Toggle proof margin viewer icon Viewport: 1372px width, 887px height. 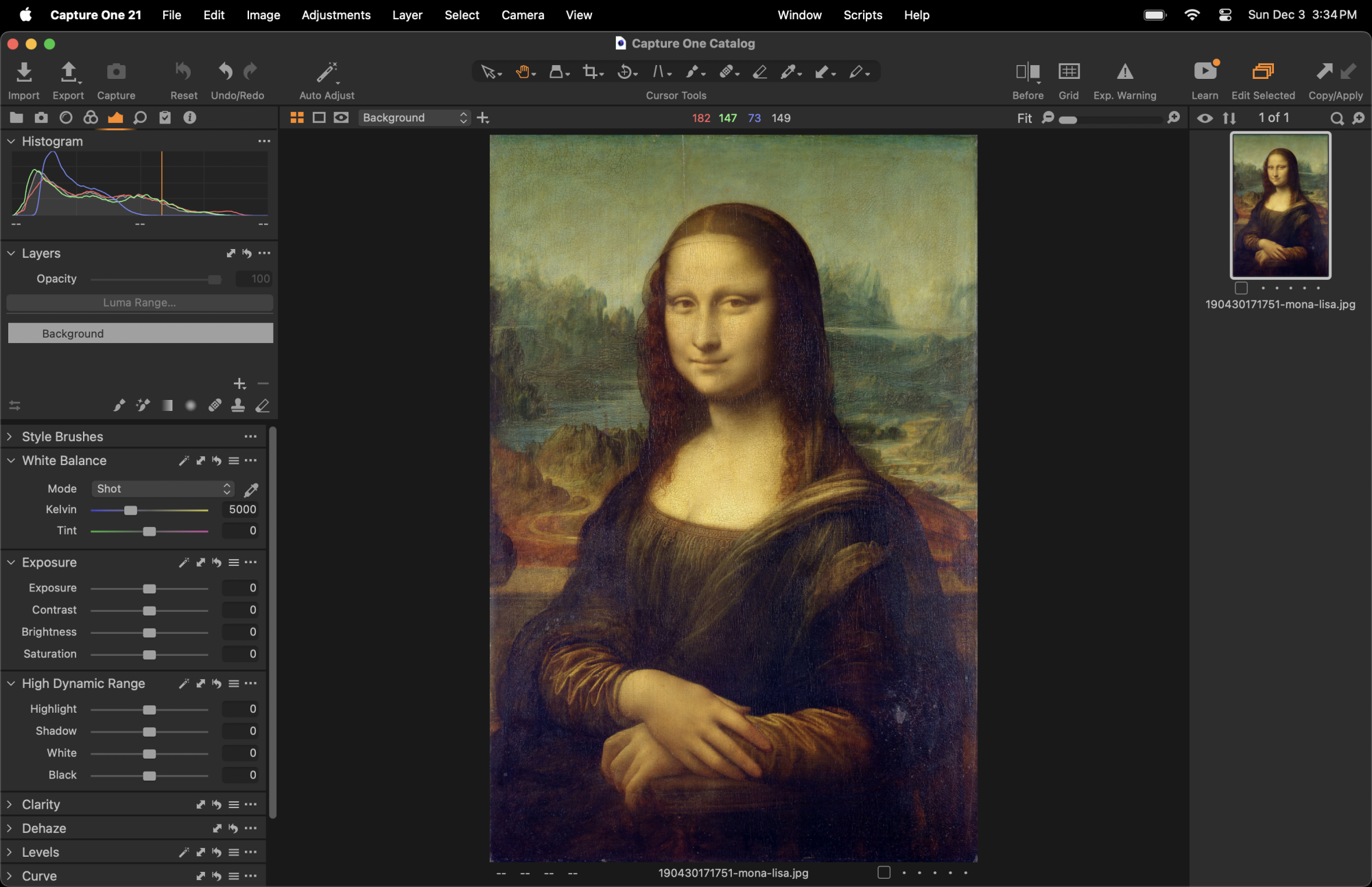click(x=341, y=118)
